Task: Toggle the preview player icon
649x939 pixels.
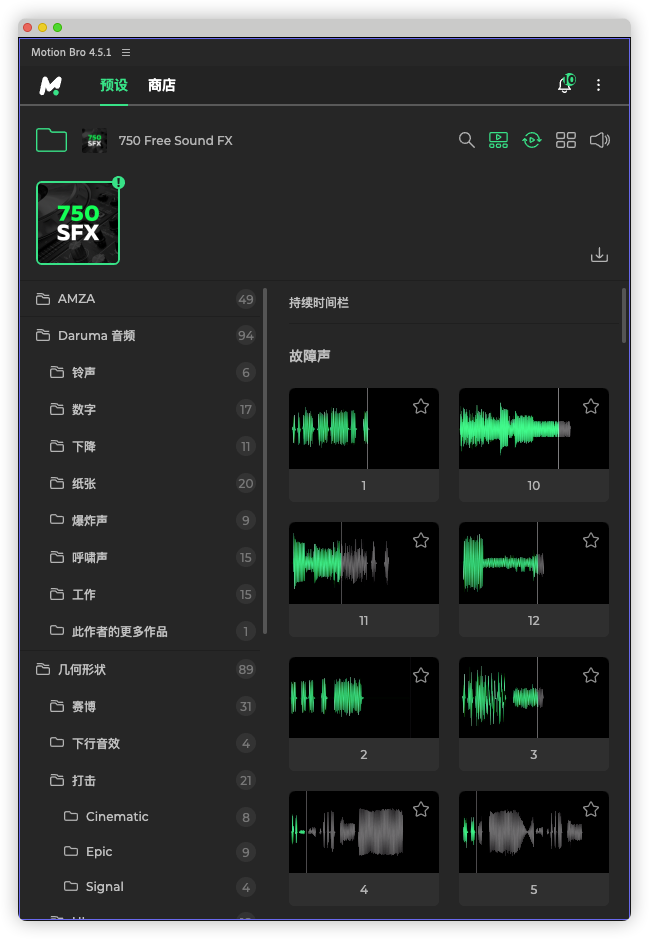Action: click(498, 140)
